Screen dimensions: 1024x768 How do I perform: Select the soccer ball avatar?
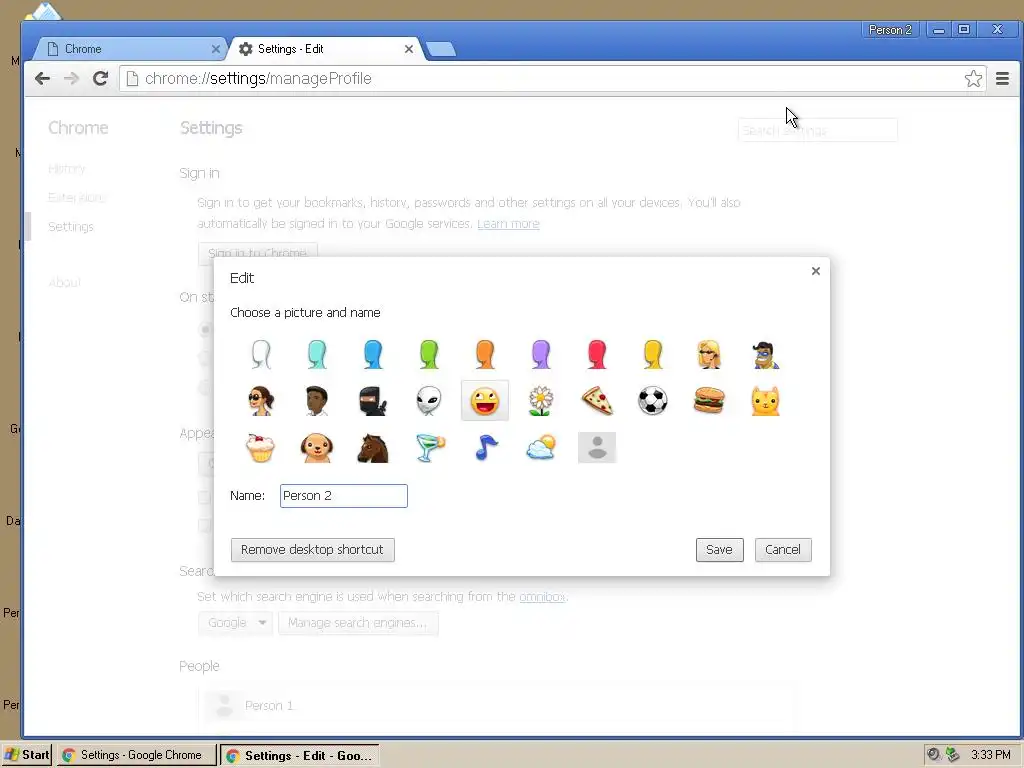pos(653,401)
